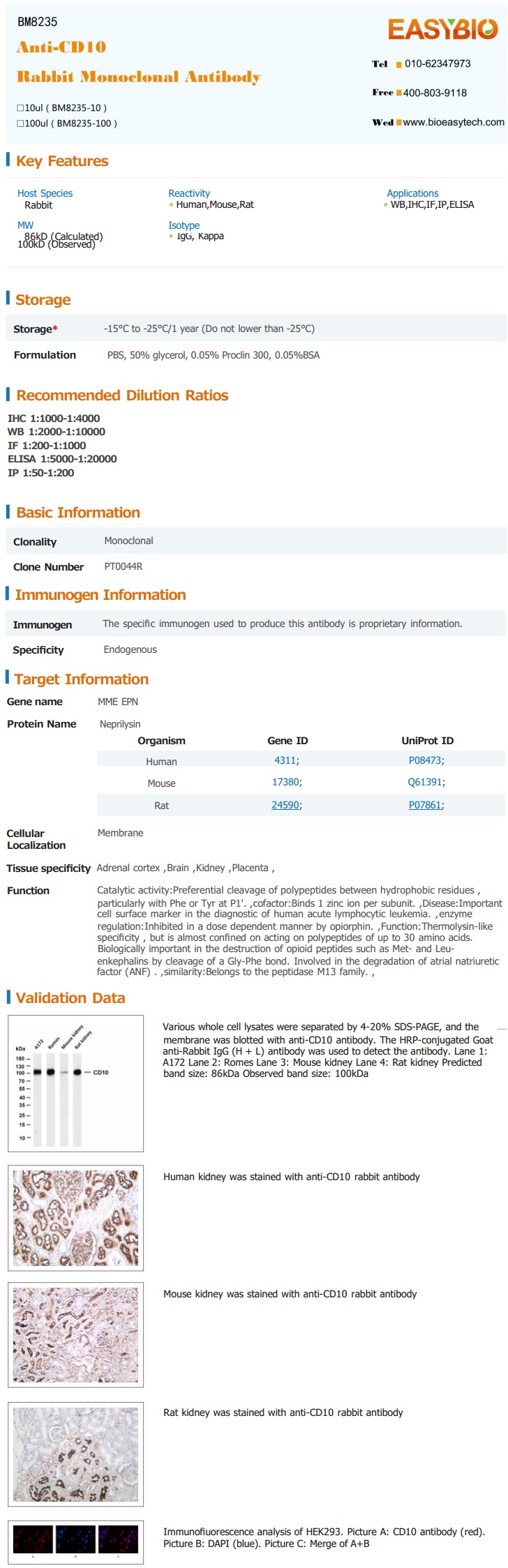The image size is (508, 1568).
Task: Open Rat Gene ID 24590 link
Action: coord(285,805)
